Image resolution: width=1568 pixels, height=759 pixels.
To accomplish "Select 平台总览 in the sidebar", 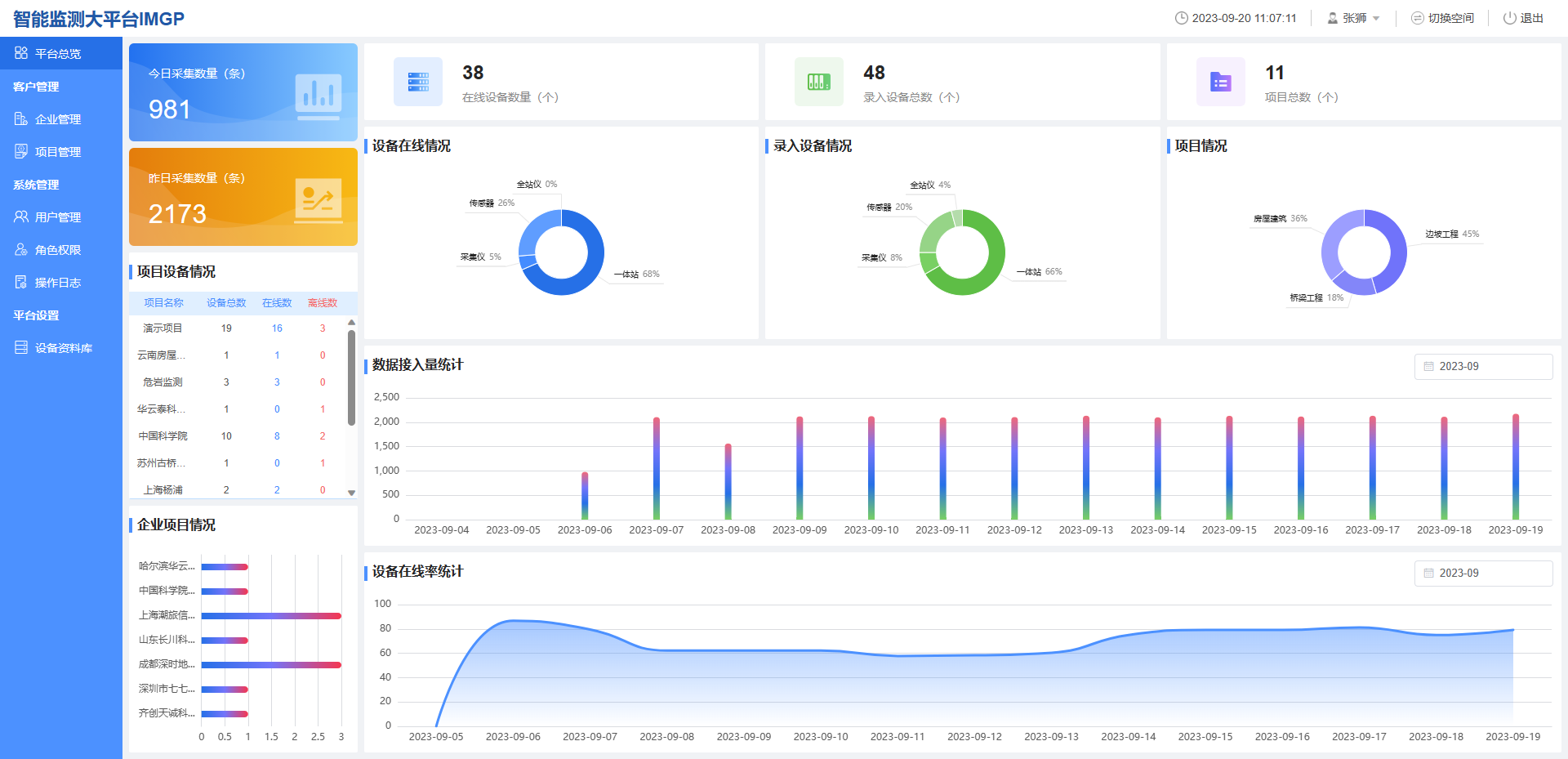I will pyautogui.click(x=58, y=54).
